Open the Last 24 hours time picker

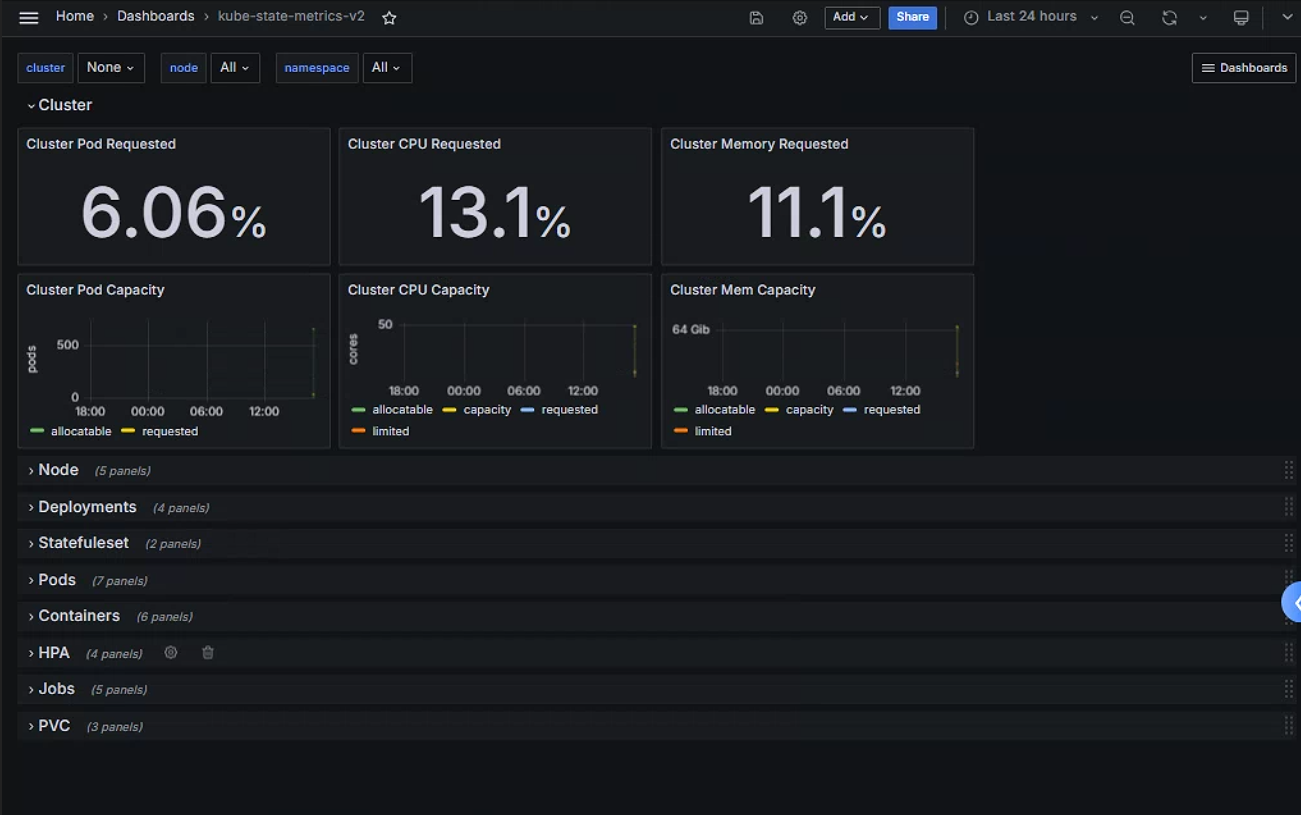click(1030, 17)
